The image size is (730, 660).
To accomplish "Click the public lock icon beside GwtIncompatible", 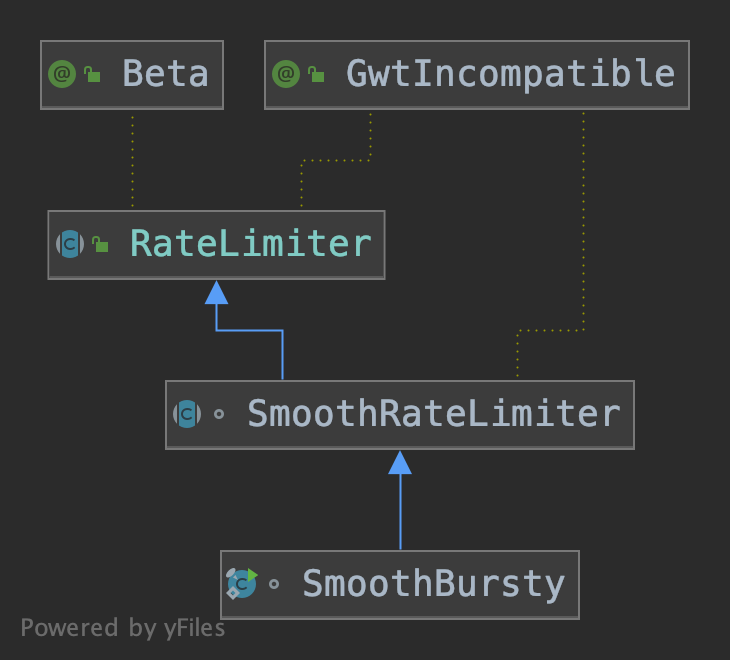I will click(316, 74).
